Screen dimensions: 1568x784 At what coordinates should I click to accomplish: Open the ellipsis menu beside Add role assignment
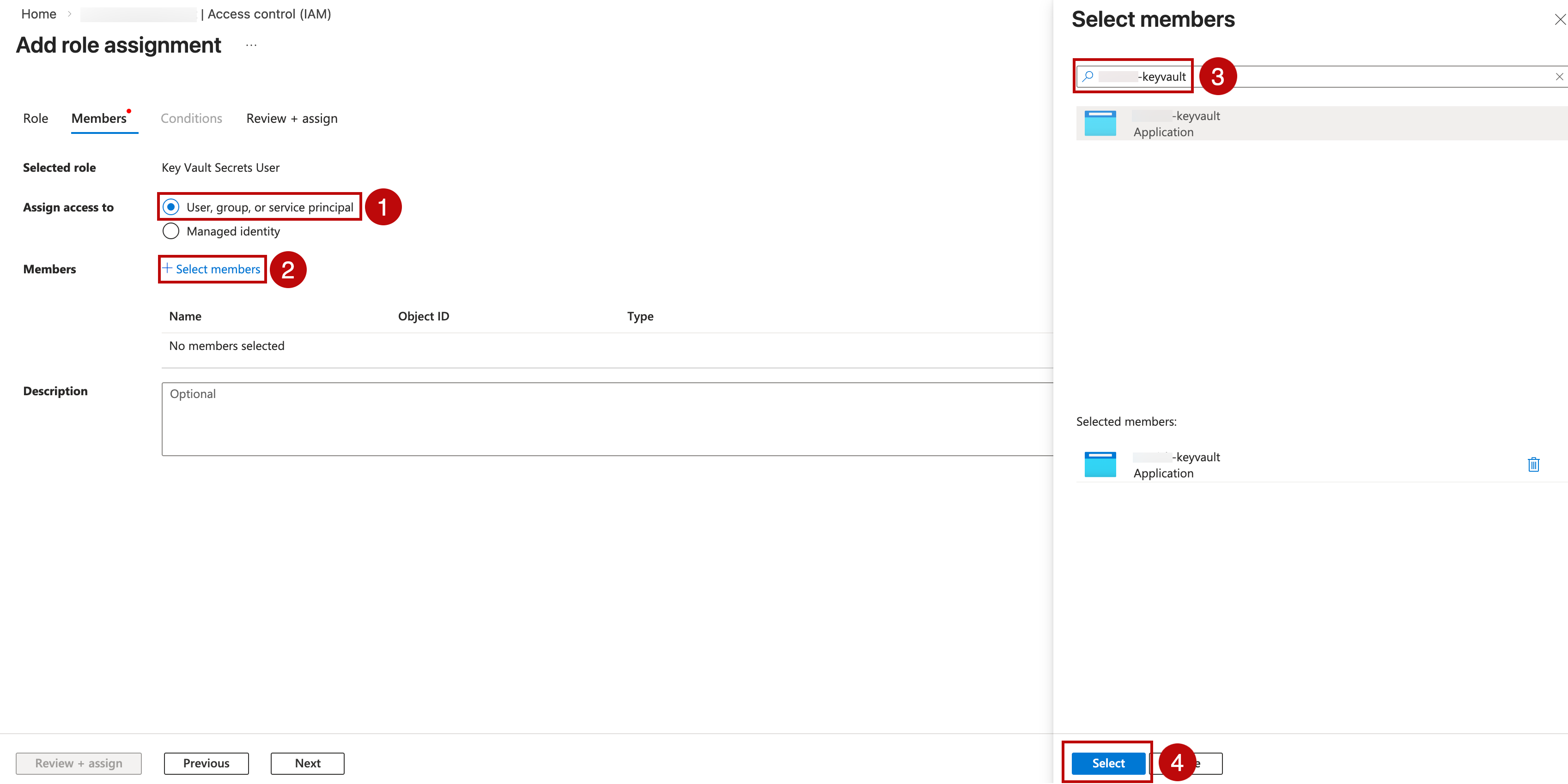(251, 45)
